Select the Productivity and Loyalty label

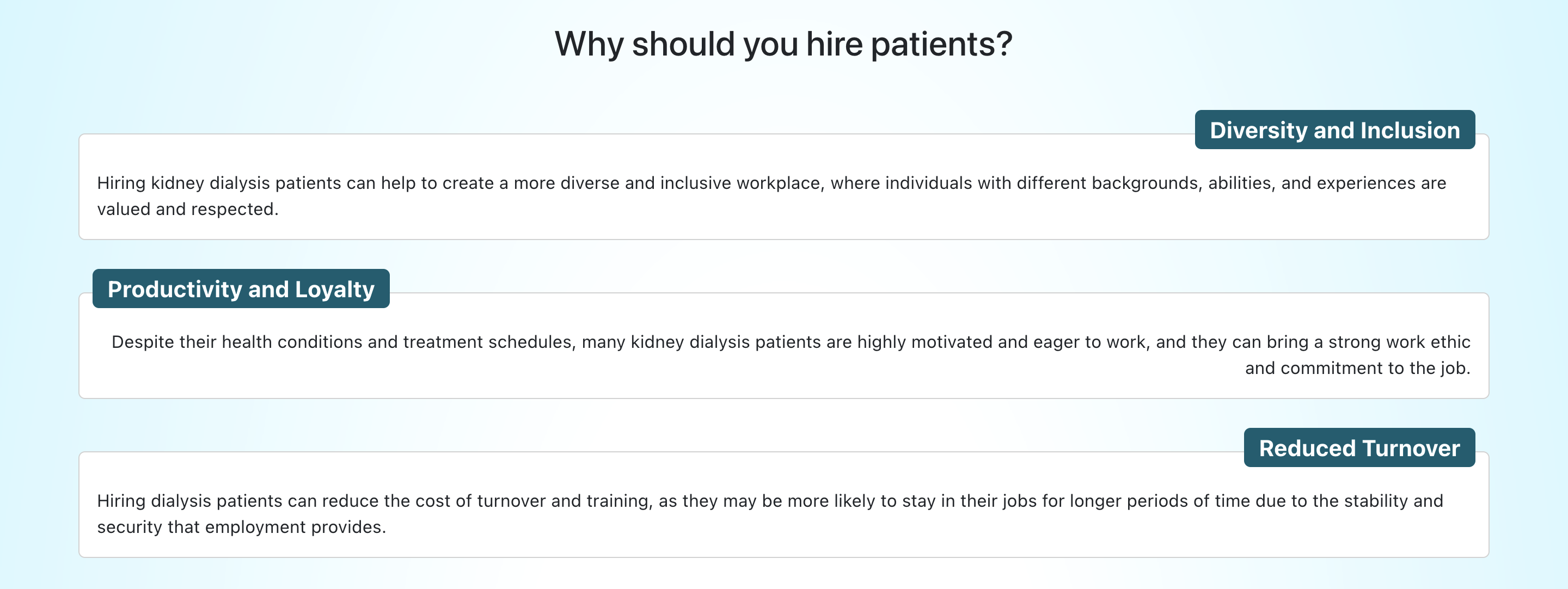241,289
